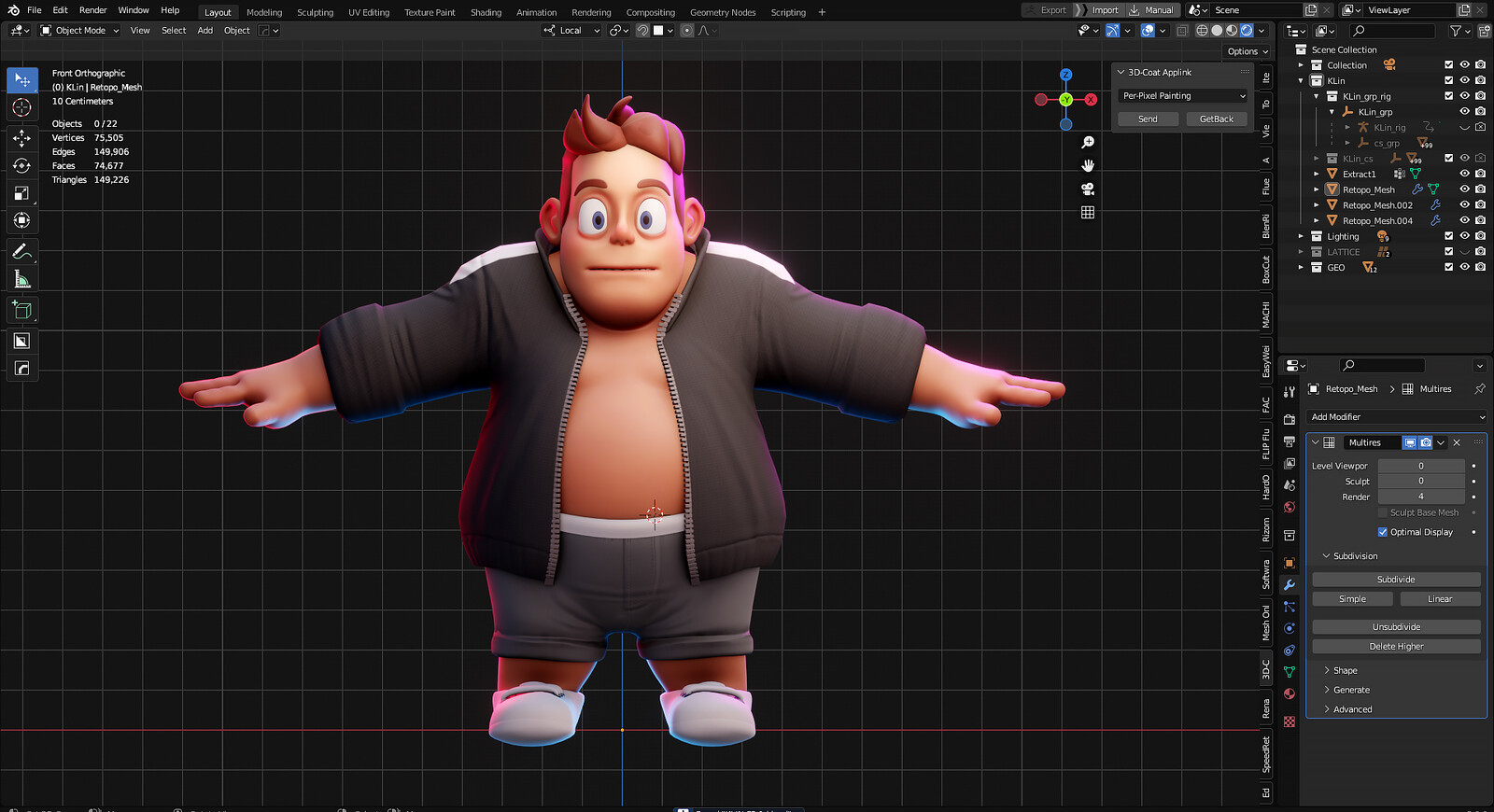The image size is (1494, 812).
Task: Activate the Add Cube tool
Action: [22, 310]
